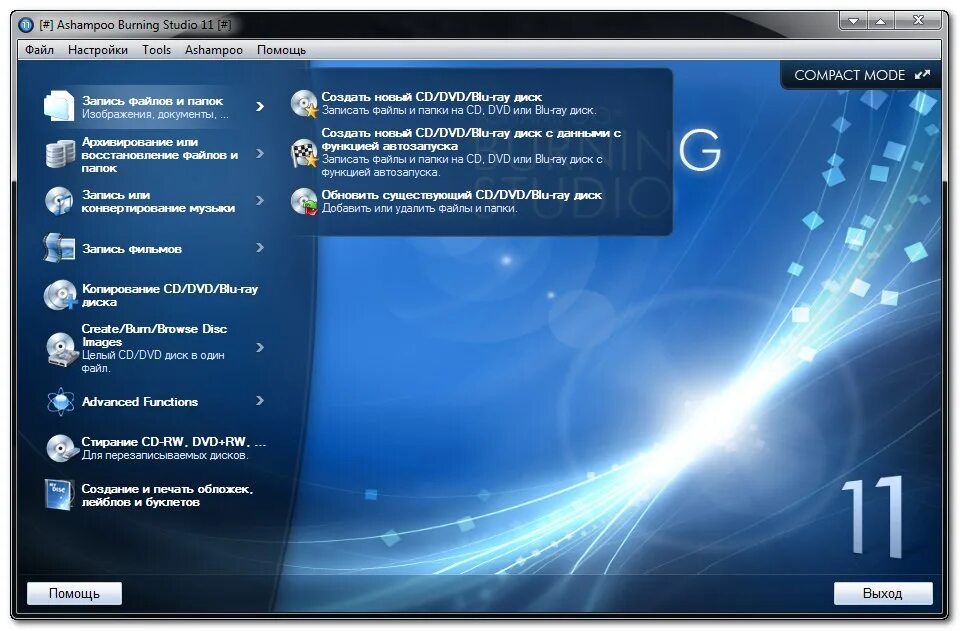960x631 pixels.
Task: Choose 'Архивирование или восстановление файлов и папок' label
Action: tap(159, 155)
